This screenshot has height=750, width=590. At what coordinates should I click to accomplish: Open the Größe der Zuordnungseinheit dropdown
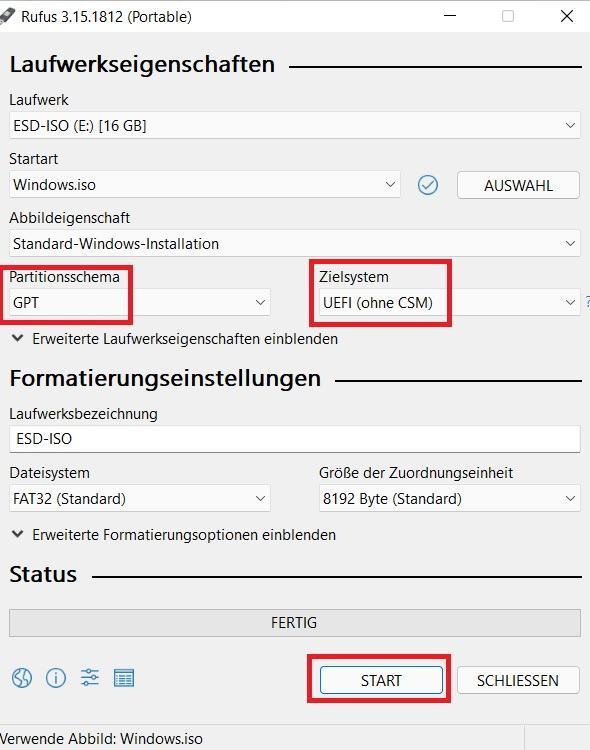(449, 498)
